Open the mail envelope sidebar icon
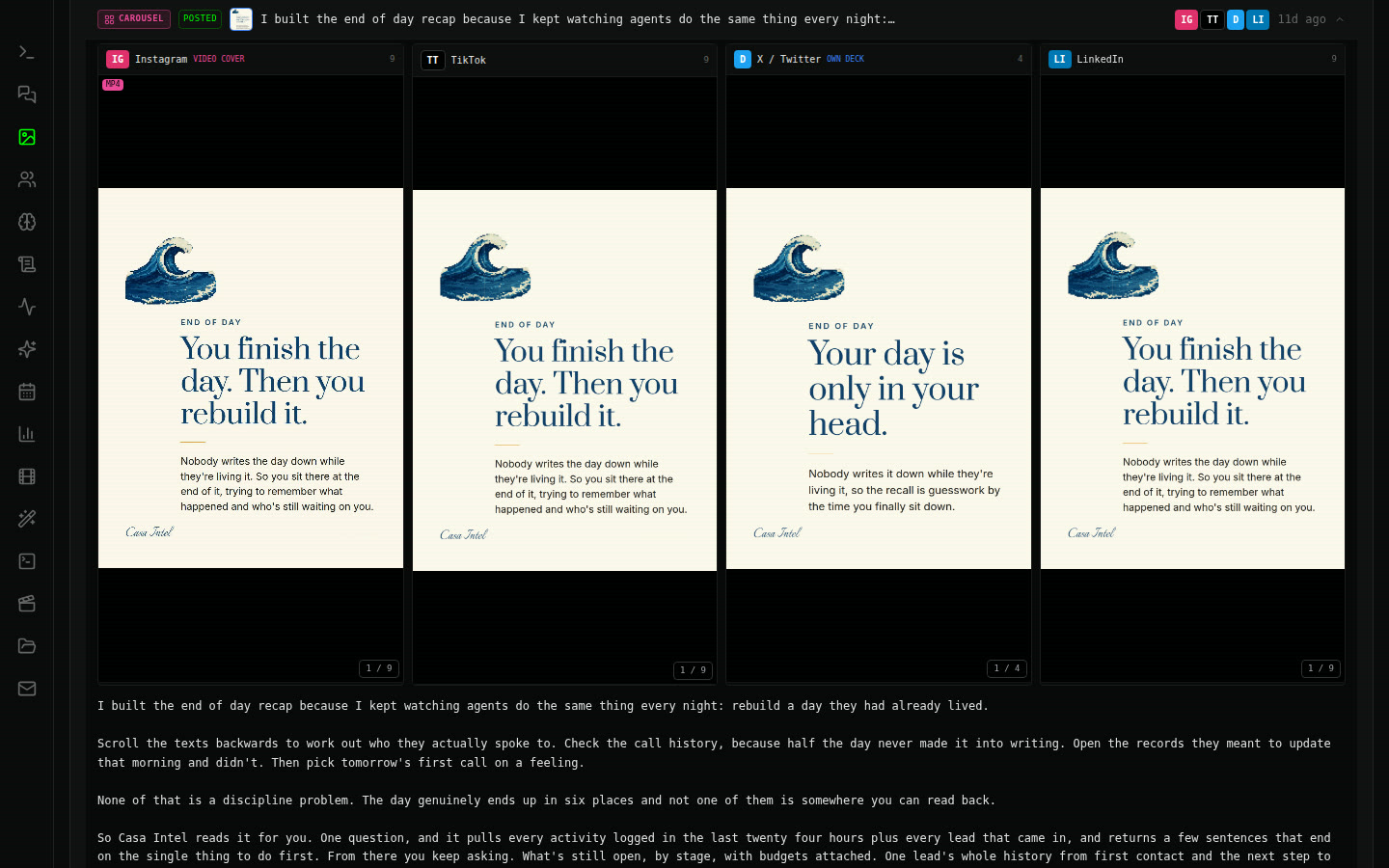The height and width of the screenshot is (868, 1389). point(27,689)
